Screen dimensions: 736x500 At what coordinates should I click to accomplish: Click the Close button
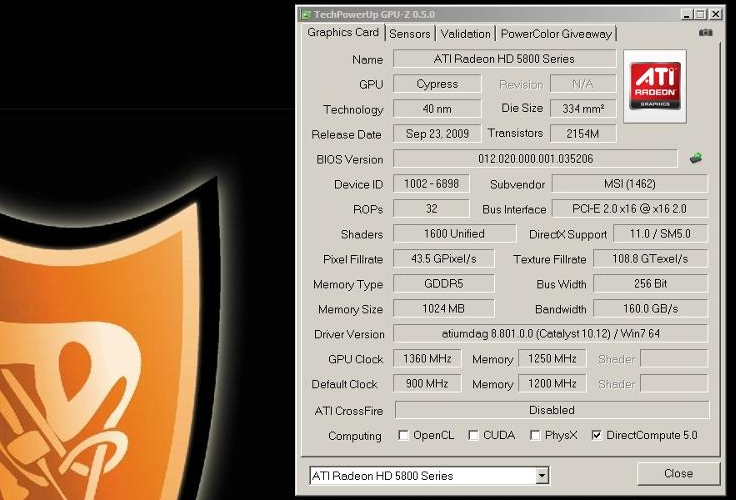pos(678,473)
